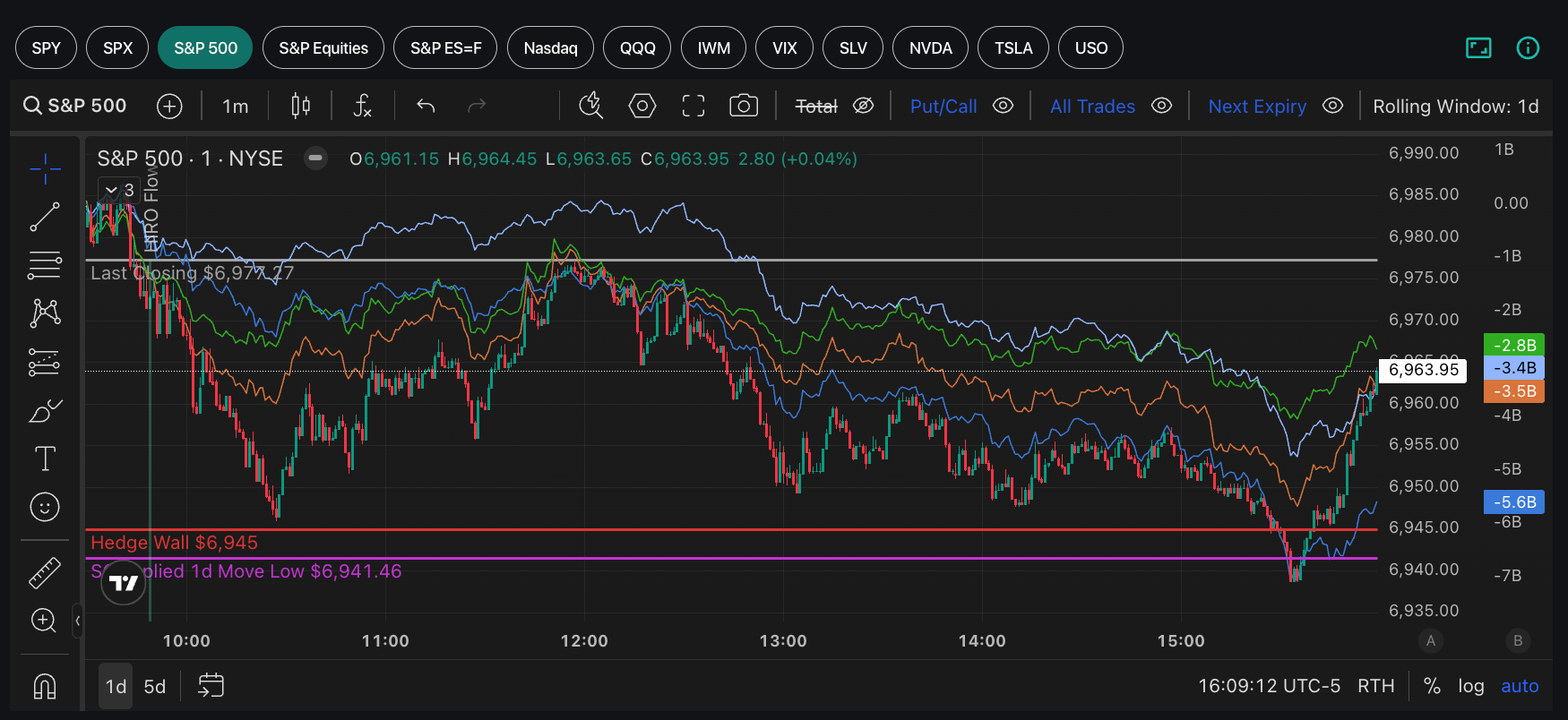1568x720 pixels.
Task: Open the replay/alert clock icon
Action: (591, 107)
